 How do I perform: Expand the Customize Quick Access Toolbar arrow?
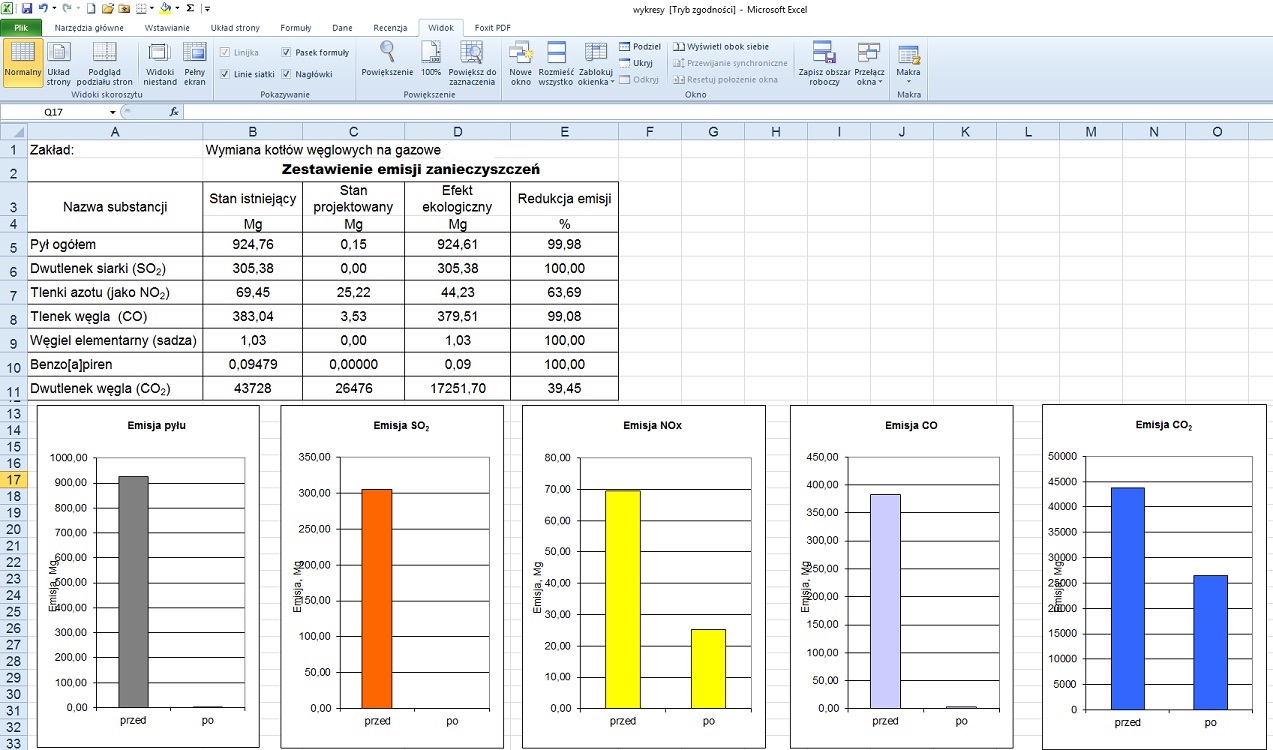point(207,8)
